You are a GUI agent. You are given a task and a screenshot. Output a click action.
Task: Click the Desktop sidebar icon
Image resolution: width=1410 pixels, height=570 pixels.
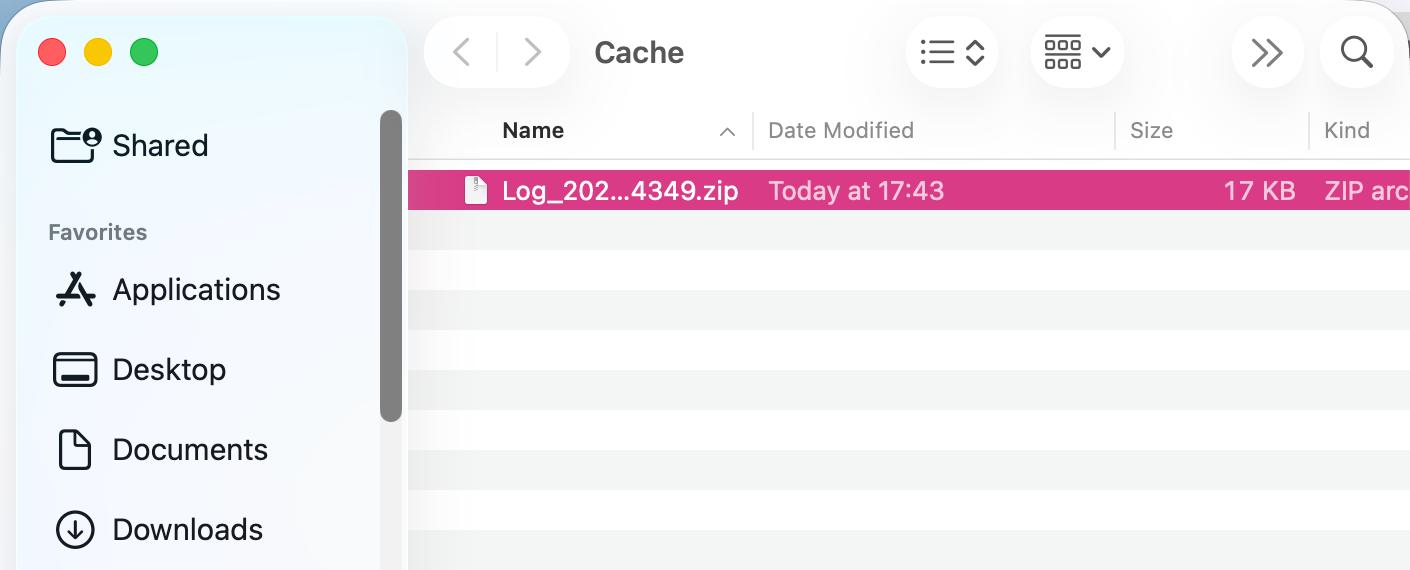[x=75, y=370]
